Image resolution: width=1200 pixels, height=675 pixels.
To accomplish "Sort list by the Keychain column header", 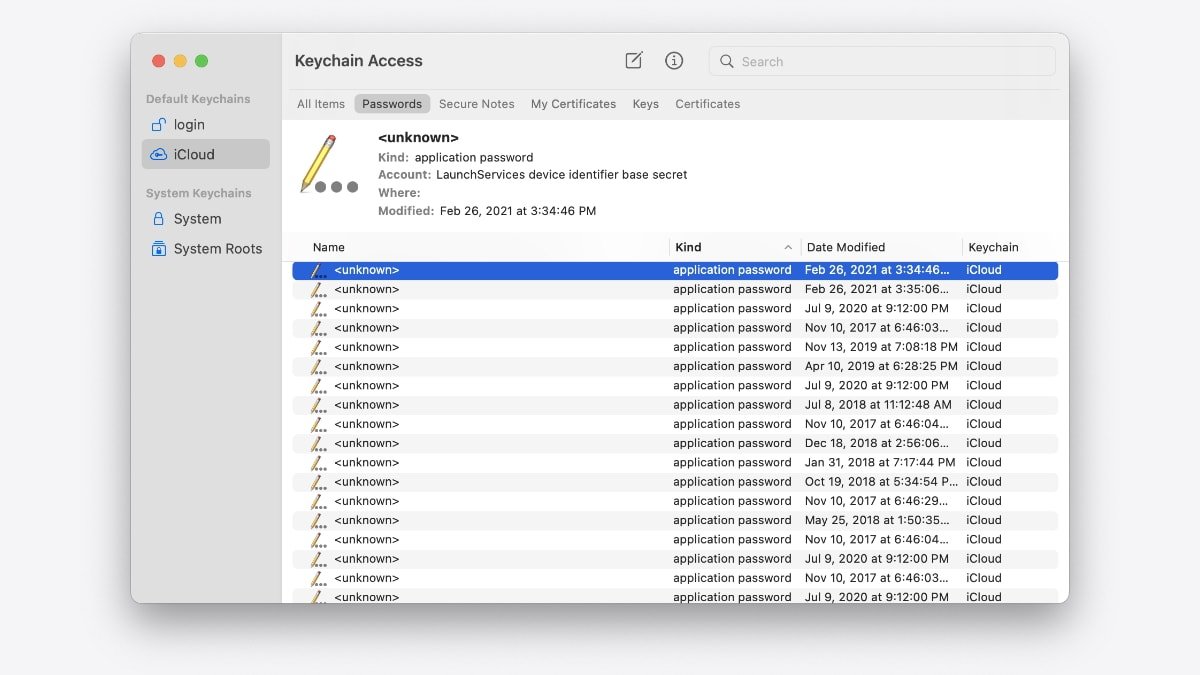I will click(993, 247).
